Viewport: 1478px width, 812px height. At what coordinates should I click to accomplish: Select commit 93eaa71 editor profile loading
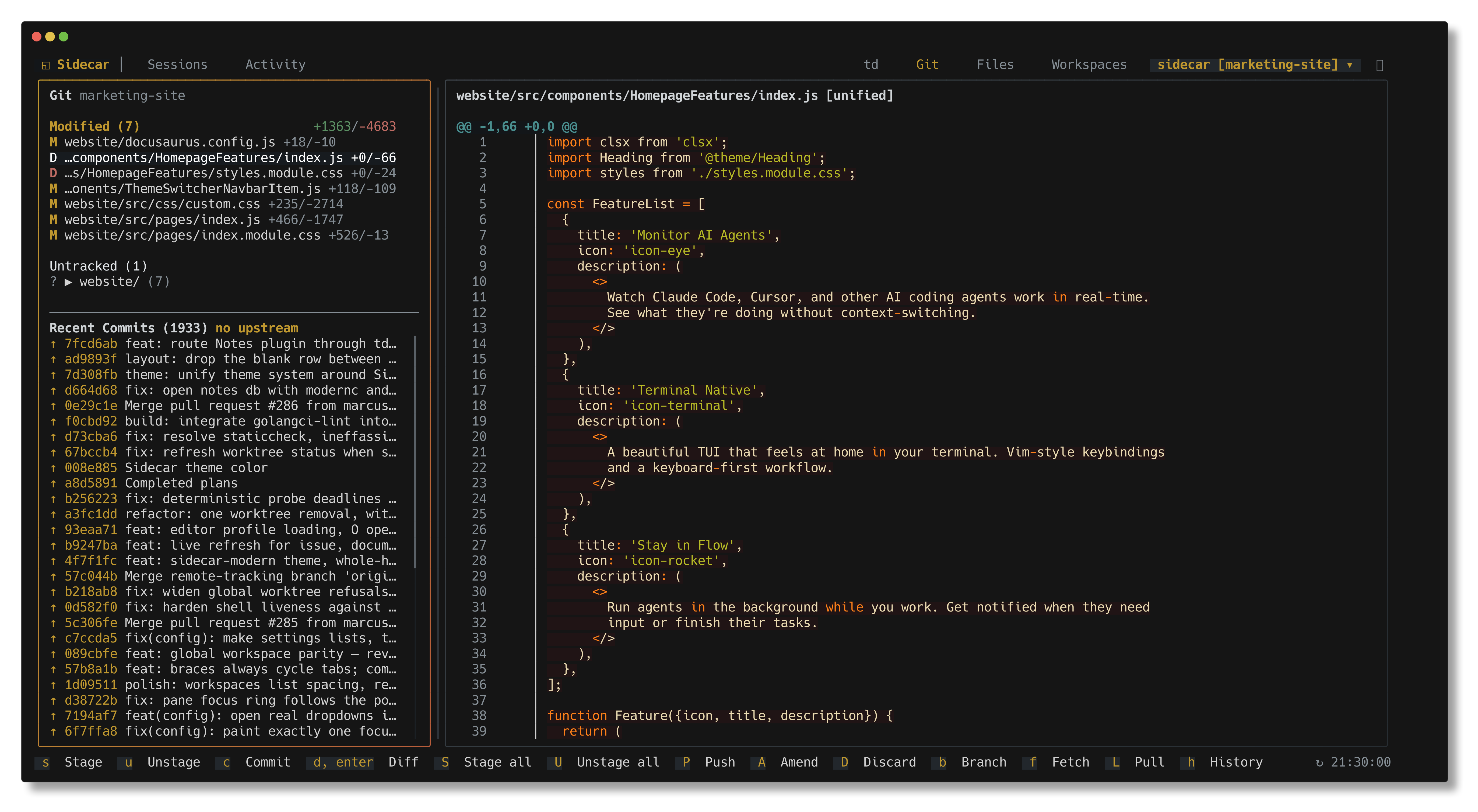[223, 529]
